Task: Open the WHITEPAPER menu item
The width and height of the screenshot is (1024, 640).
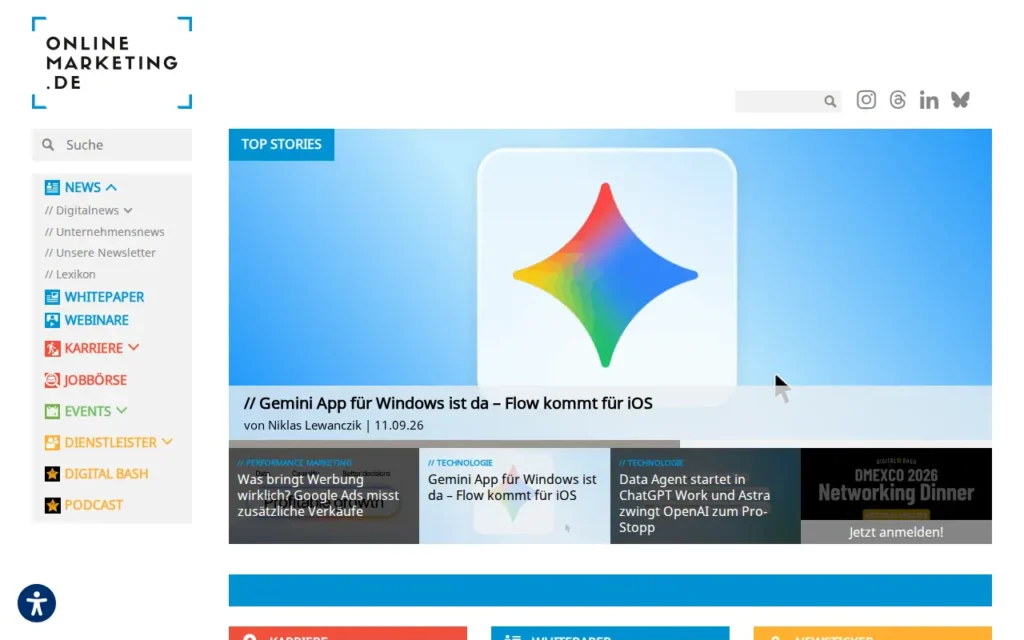Action: (104, 297)
